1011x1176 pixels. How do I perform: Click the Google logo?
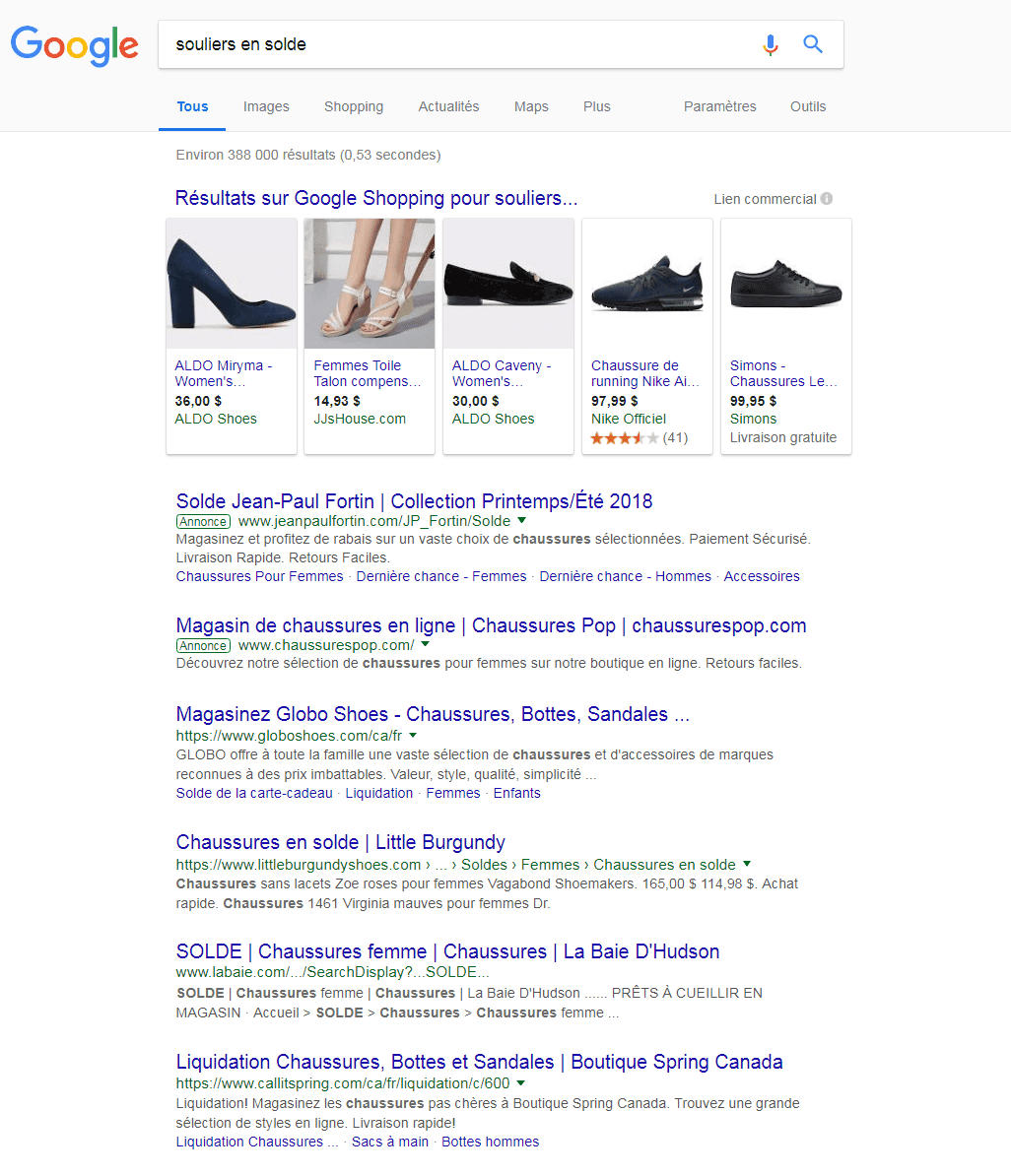pyautogui.click(x=74, y=45)
